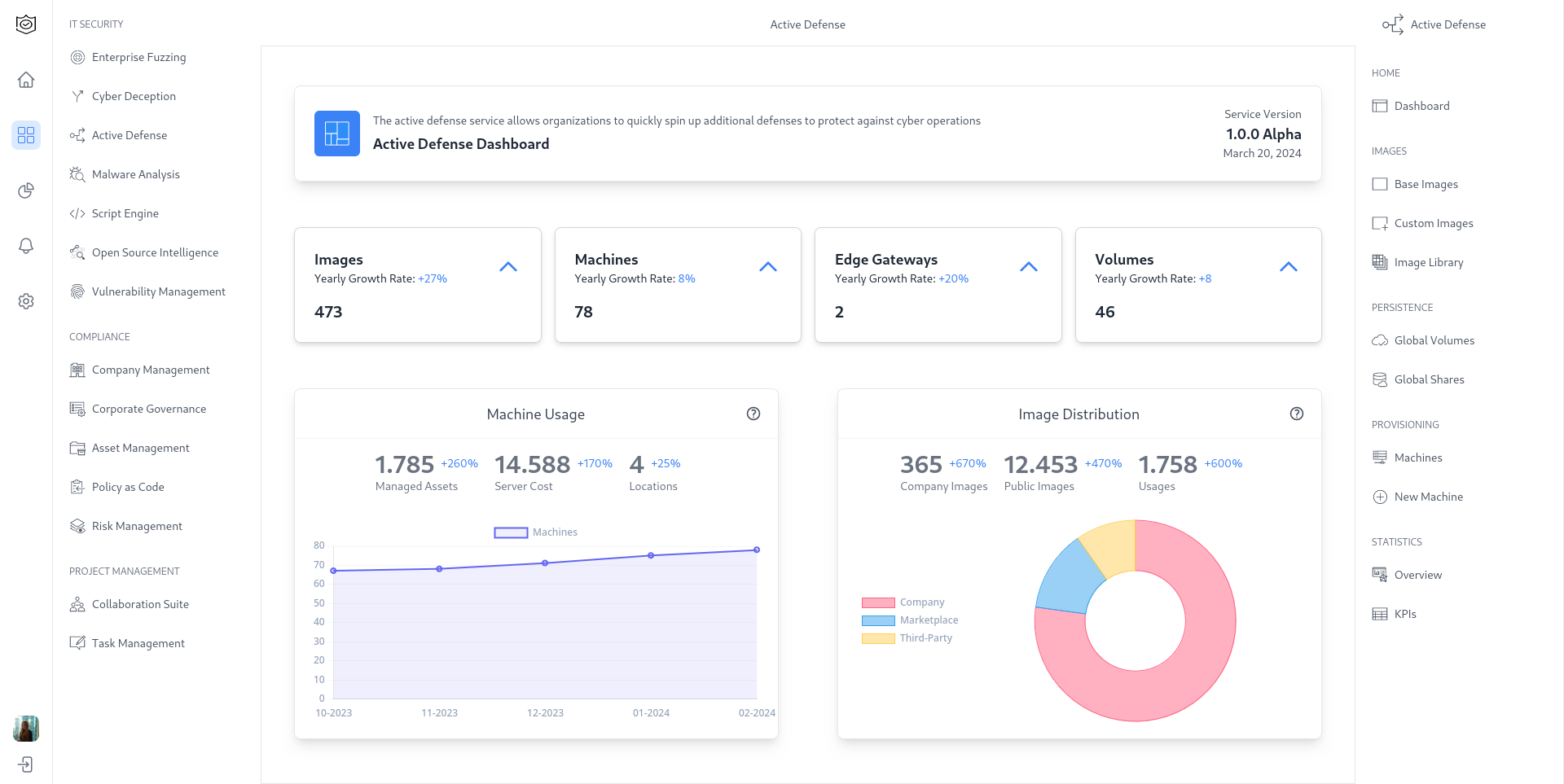Toggle the Third-Party legend item

pos(907,638)
